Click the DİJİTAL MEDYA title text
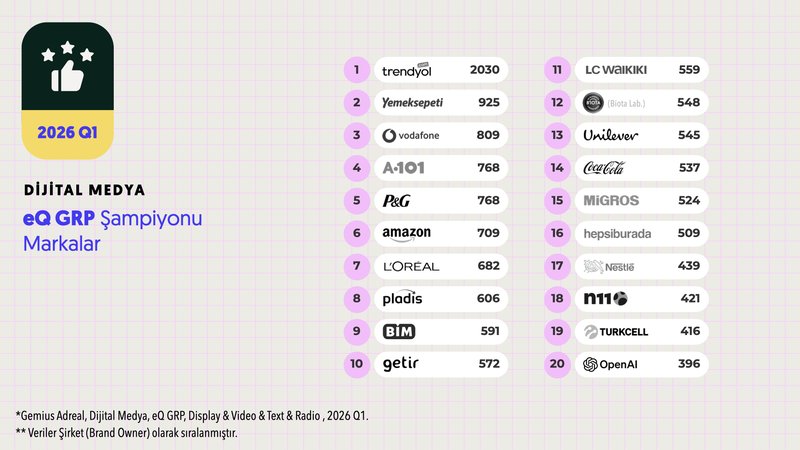The image size is (800, 450). tap(83, 189)
